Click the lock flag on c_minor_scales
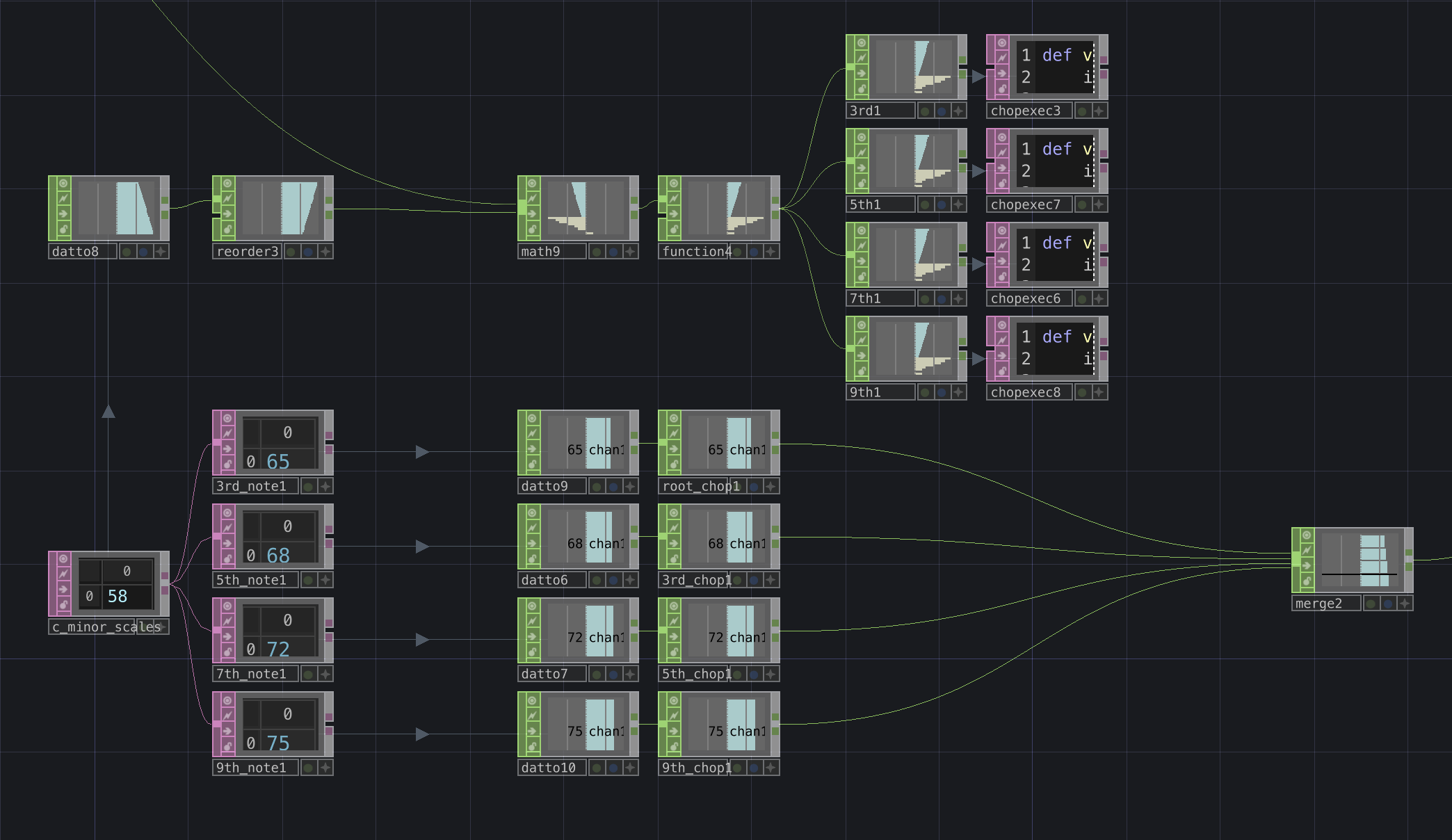1452x840 pixels. pyautogui.click(x=63, y=605)
